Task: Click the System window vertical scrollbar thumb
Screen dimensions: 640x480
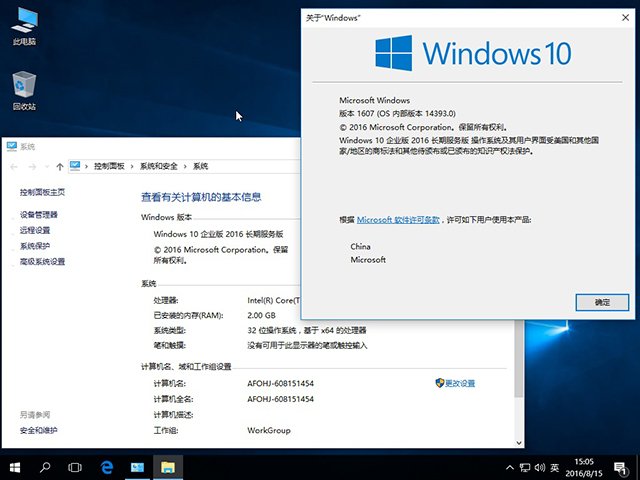Action: tap(519, 358)
